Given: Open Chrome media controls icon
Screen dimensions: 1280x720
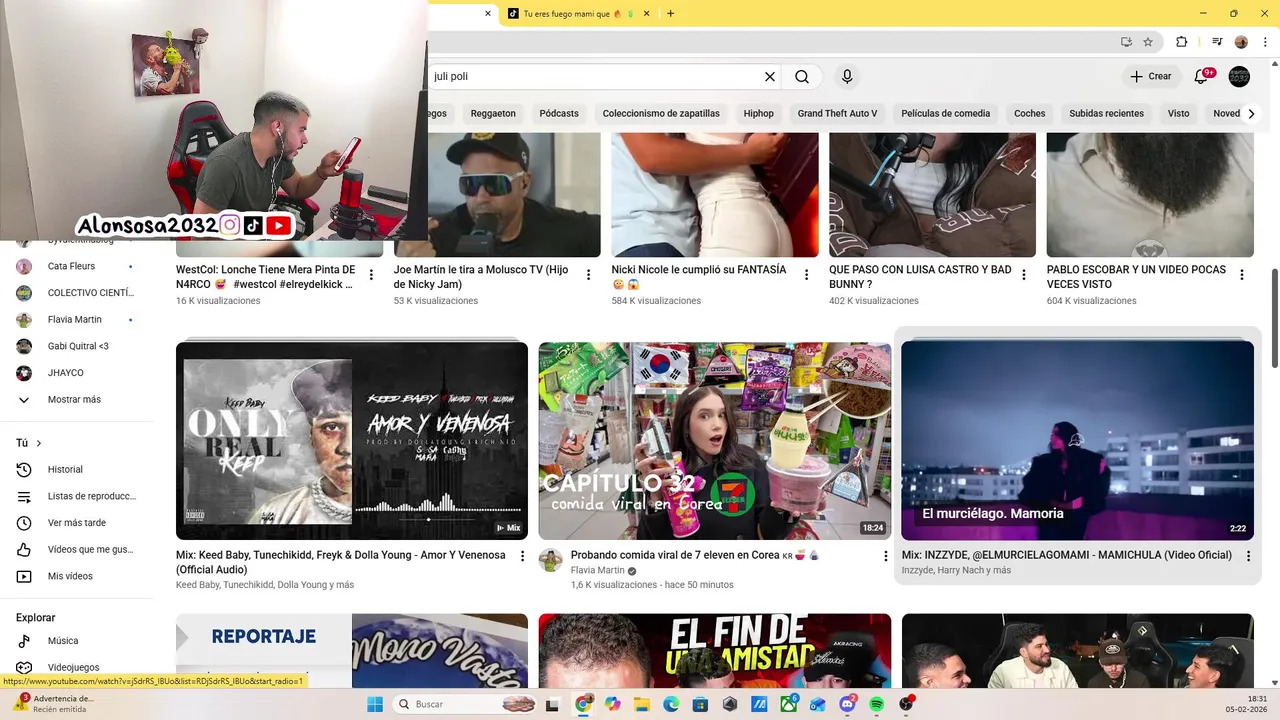Looking at the screenshot, I should (1217, 42).
